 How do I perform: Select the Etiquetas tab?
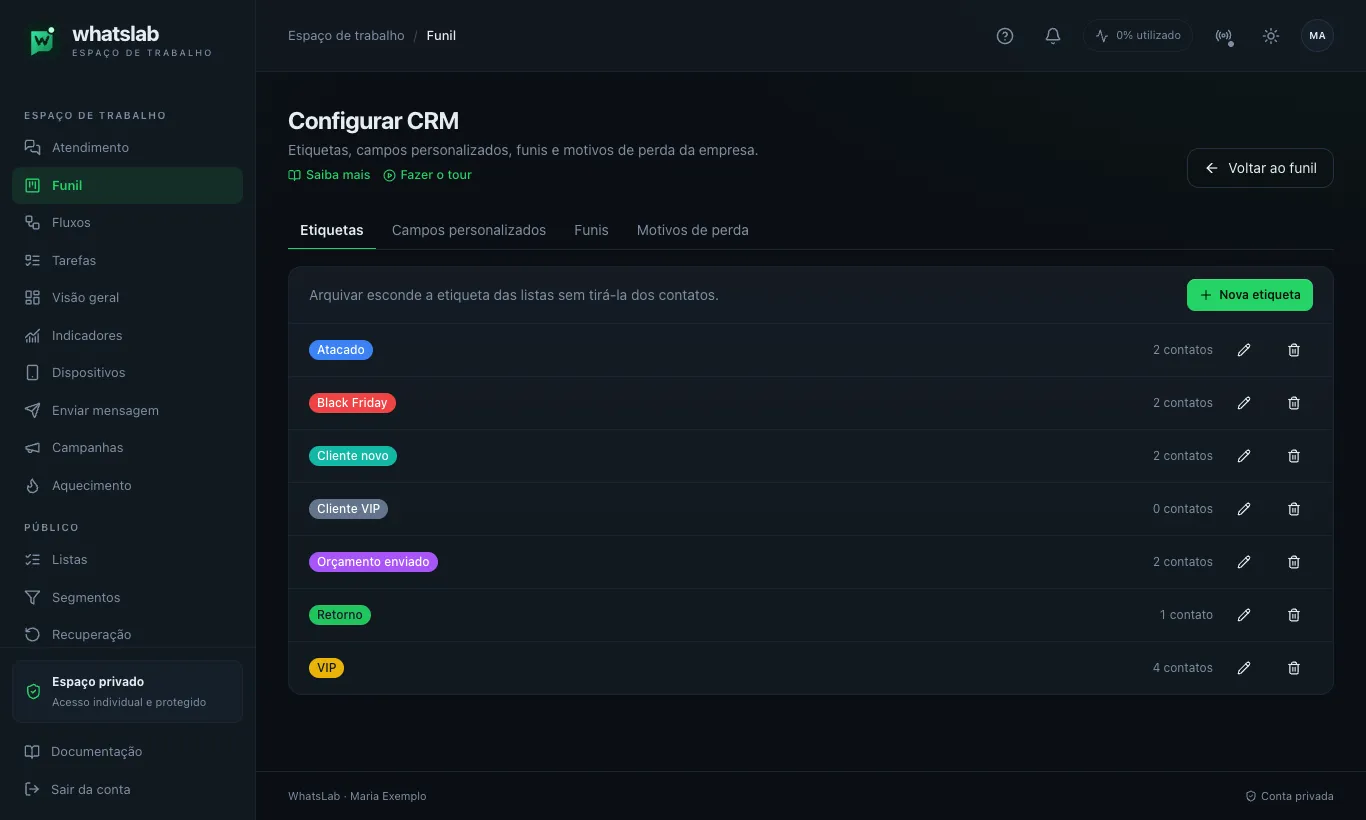pyautogui.click(x=332, y=230)
